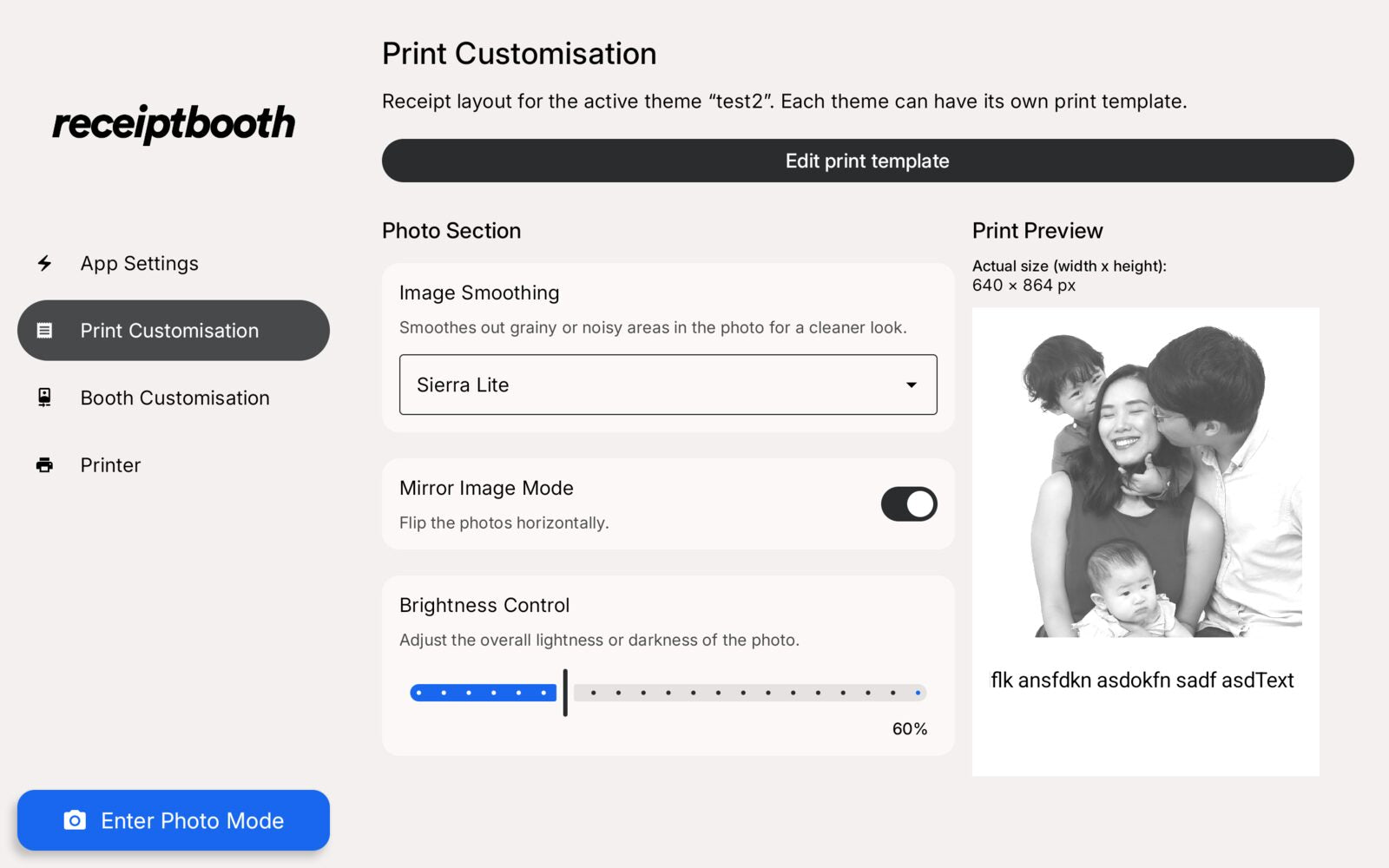Open the App Settings menu item
The height and width of the screenshot is (868, 1389).
pos(174,263)
